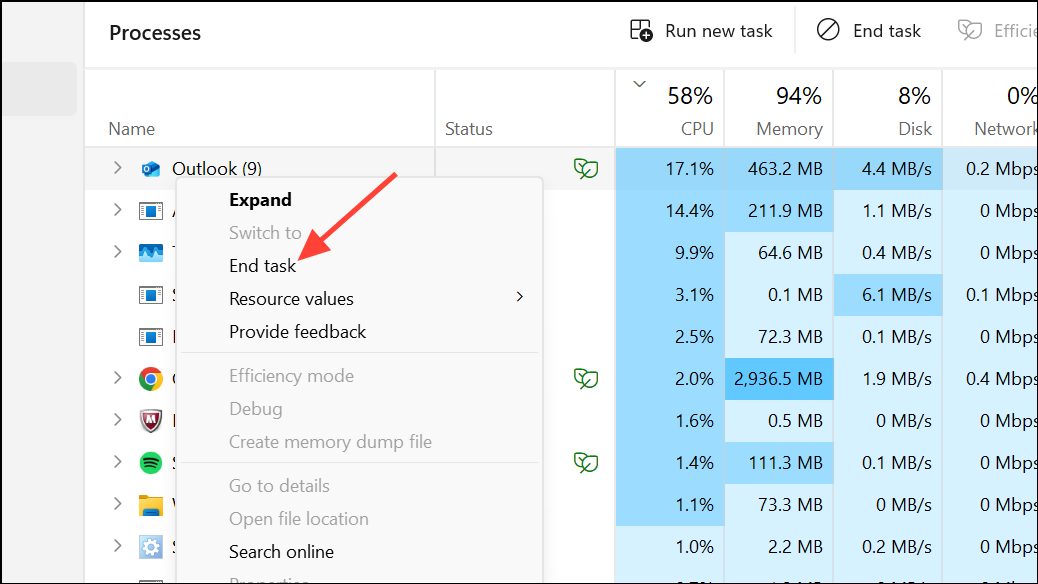Choose End task from the context menu
Image resolution: width=1038 pixels, height=584 pixels.
click(x=263, y=265)
